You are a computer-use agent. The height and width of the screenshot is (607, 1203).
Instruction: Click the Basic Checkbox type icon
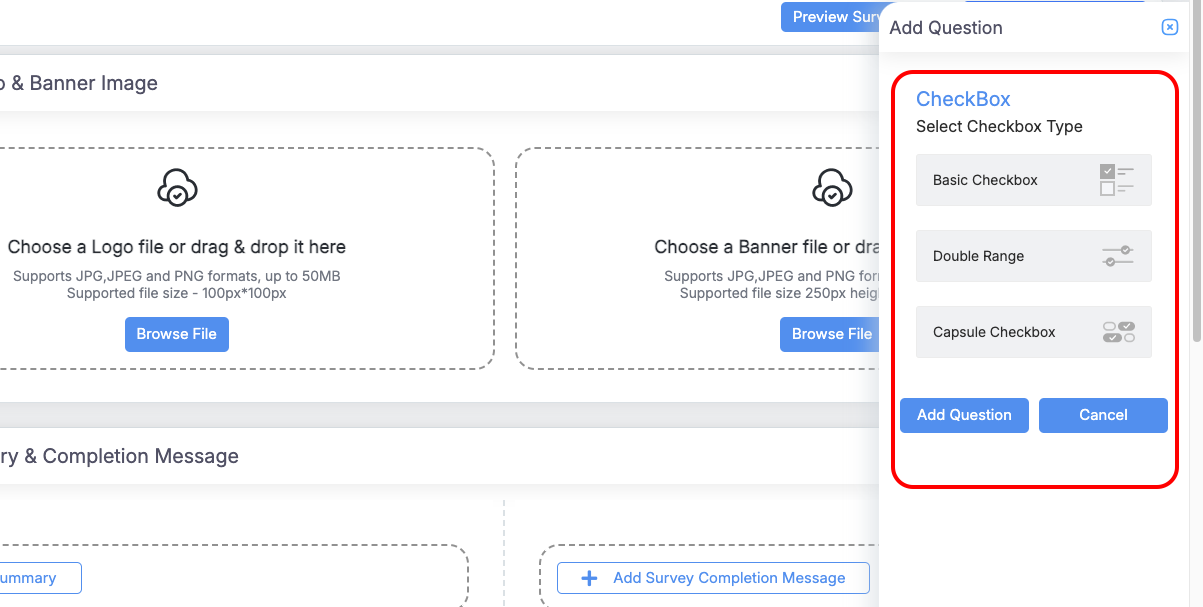1117,180
